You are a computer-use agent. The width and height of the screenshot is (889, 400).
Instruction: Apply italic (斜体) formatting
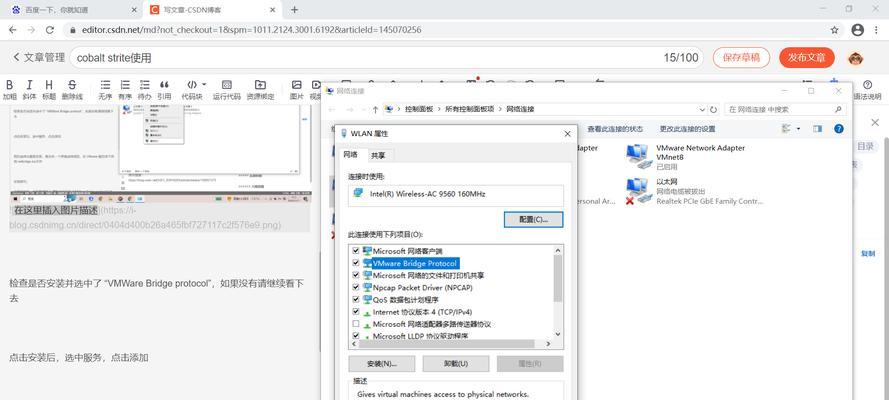pyautogui.click(x=29, y=90)
